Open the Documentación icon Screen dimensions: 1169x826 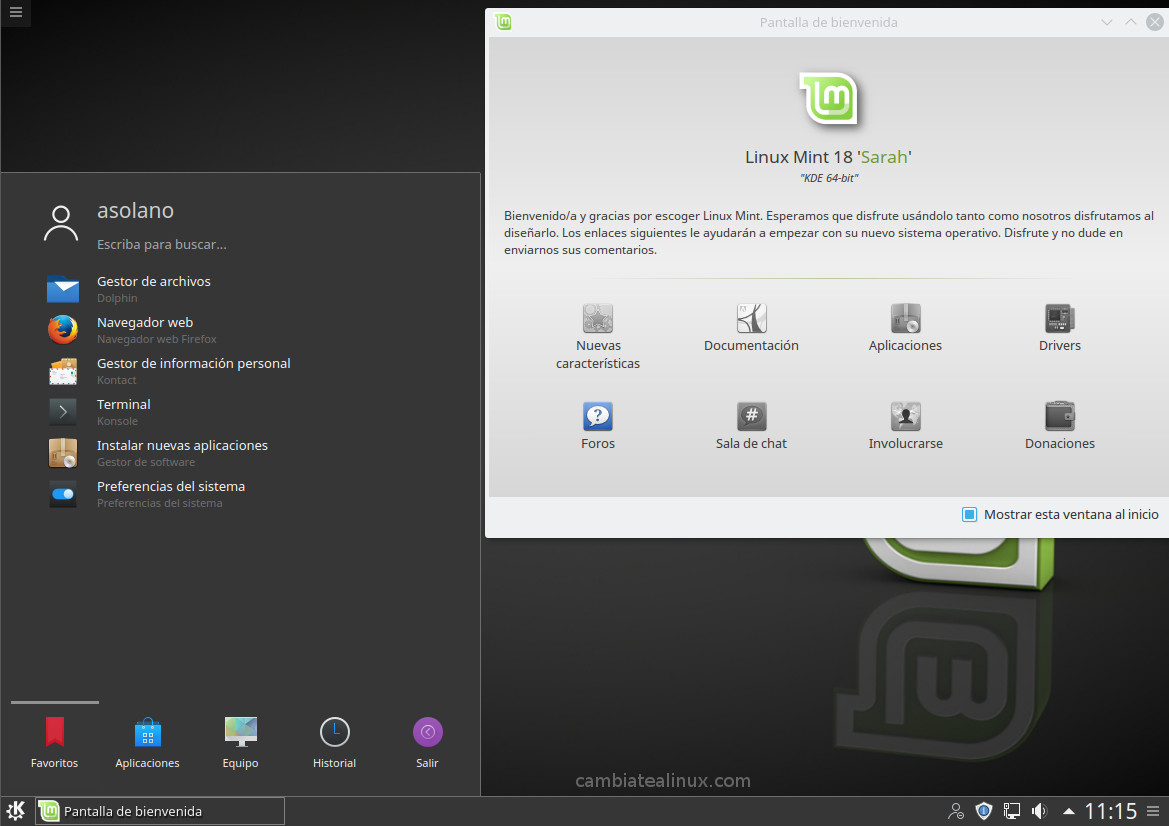tap(752, 318)
